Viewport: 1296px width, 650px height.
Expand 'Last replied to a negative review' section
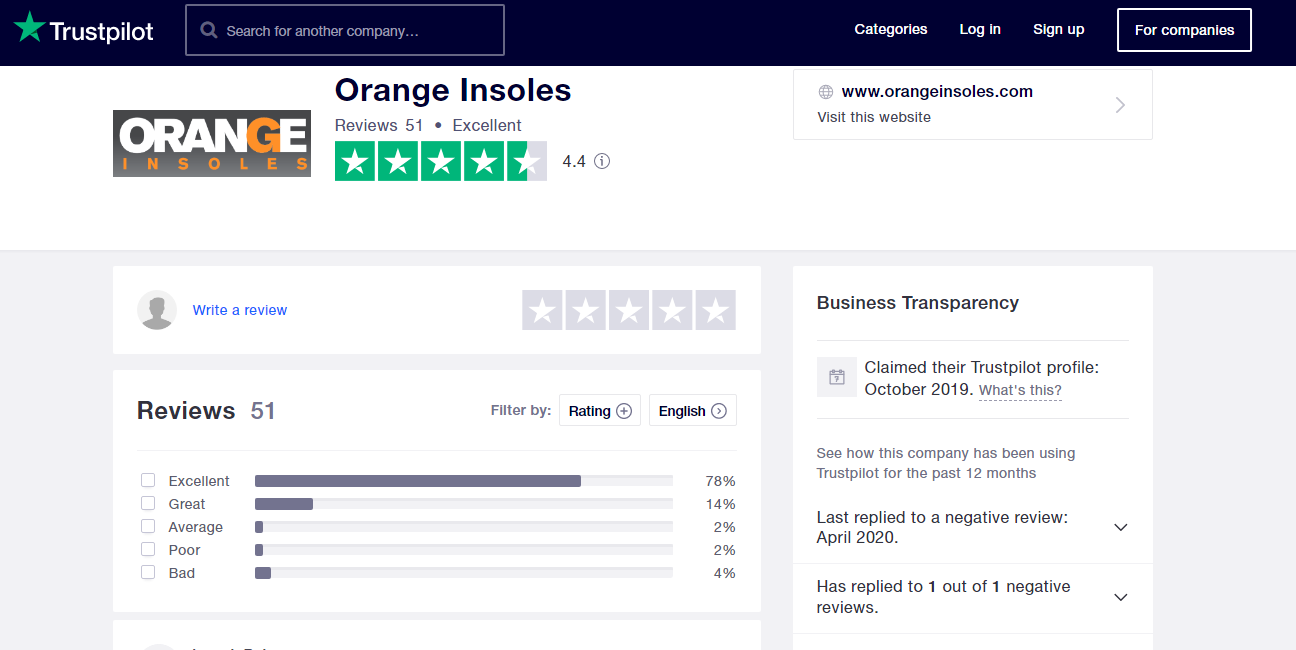point(972,528)
